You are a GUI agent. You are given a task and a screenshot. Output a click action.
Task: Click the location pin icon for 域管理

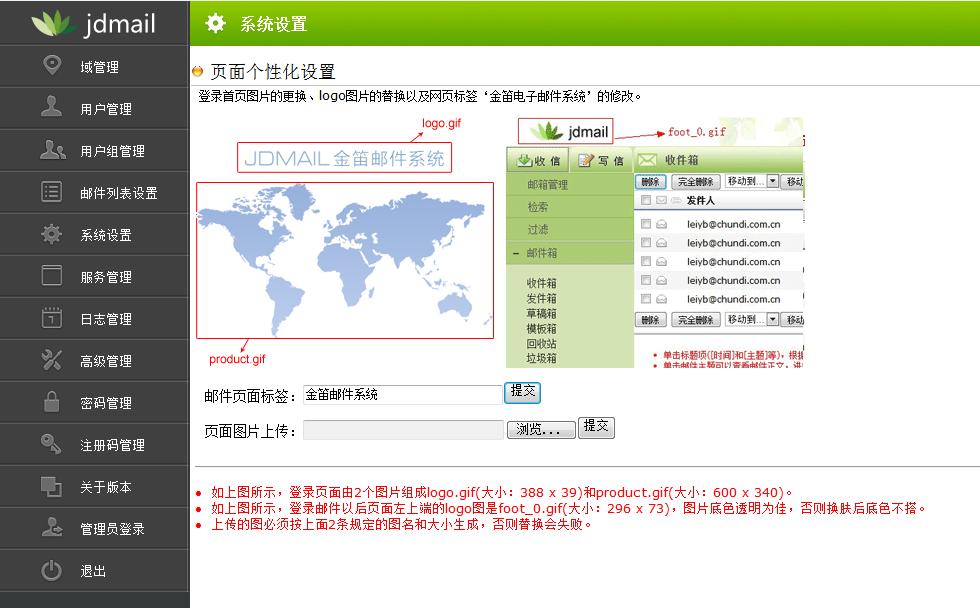pyautogui.click(x=52, y=65)
